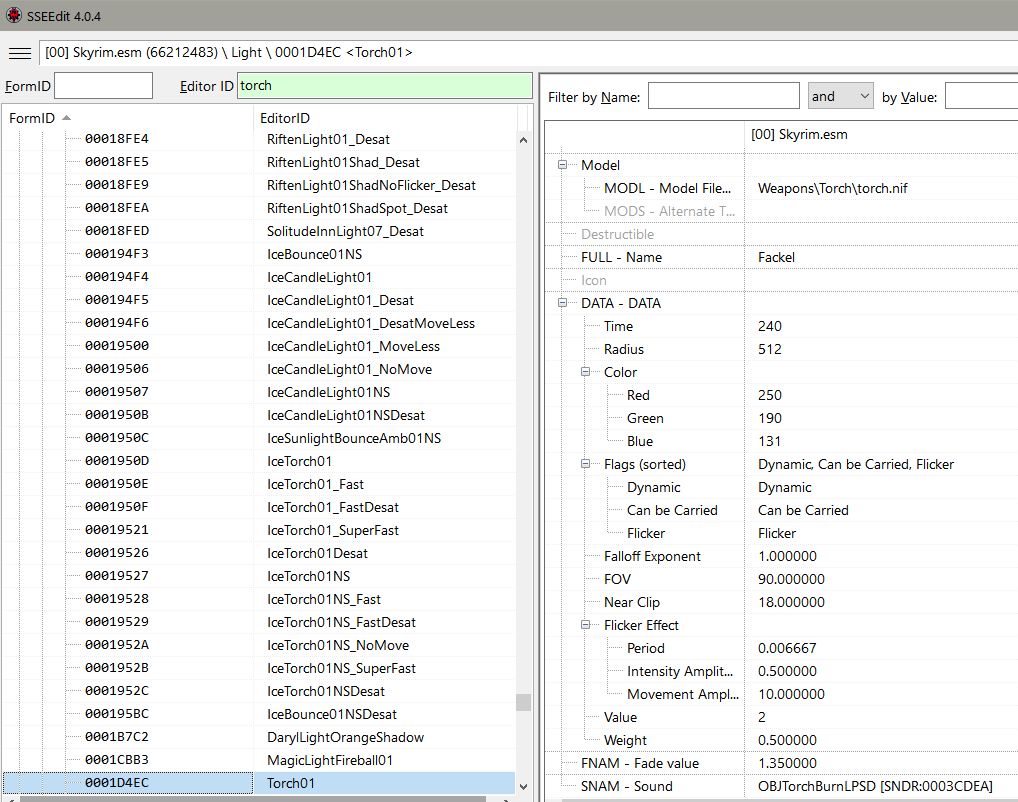Image resolution: width=1018 pixels, height=802 pixels.
Task: Click the SSEEdit application icon in title bar
Action: [13, 16]
